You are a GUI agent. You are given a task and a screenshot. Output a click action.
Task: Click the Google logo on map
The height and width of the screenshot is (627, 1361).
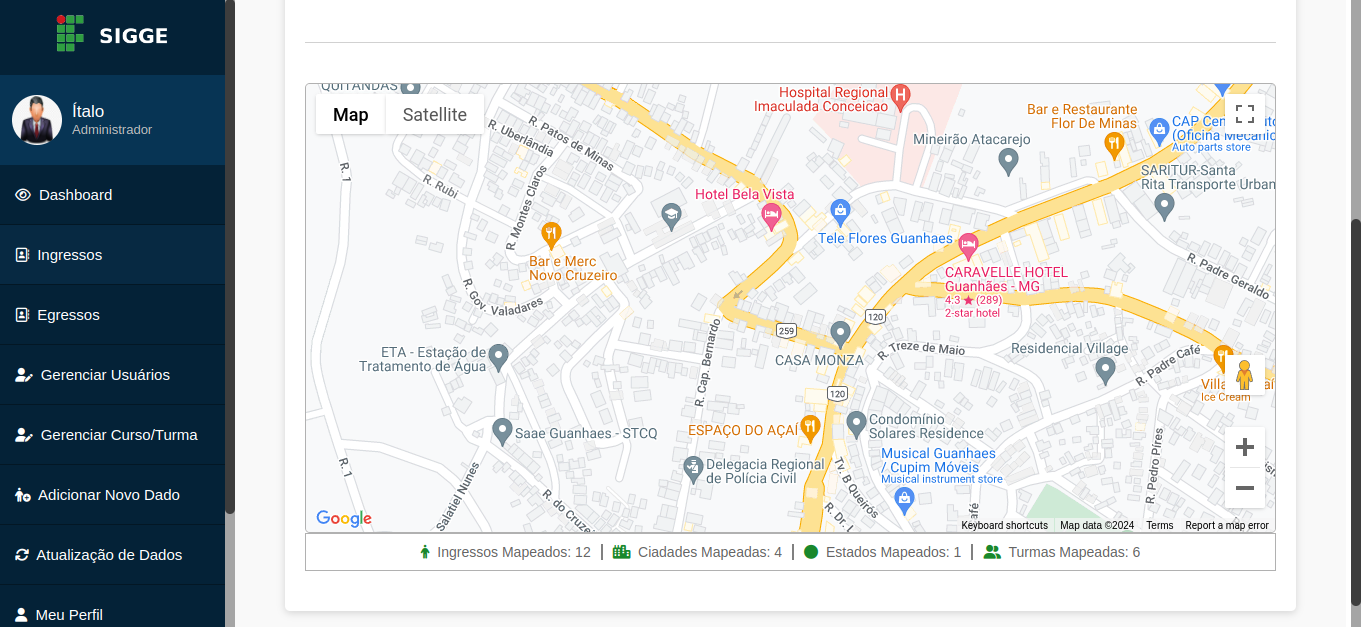[344, 518]
